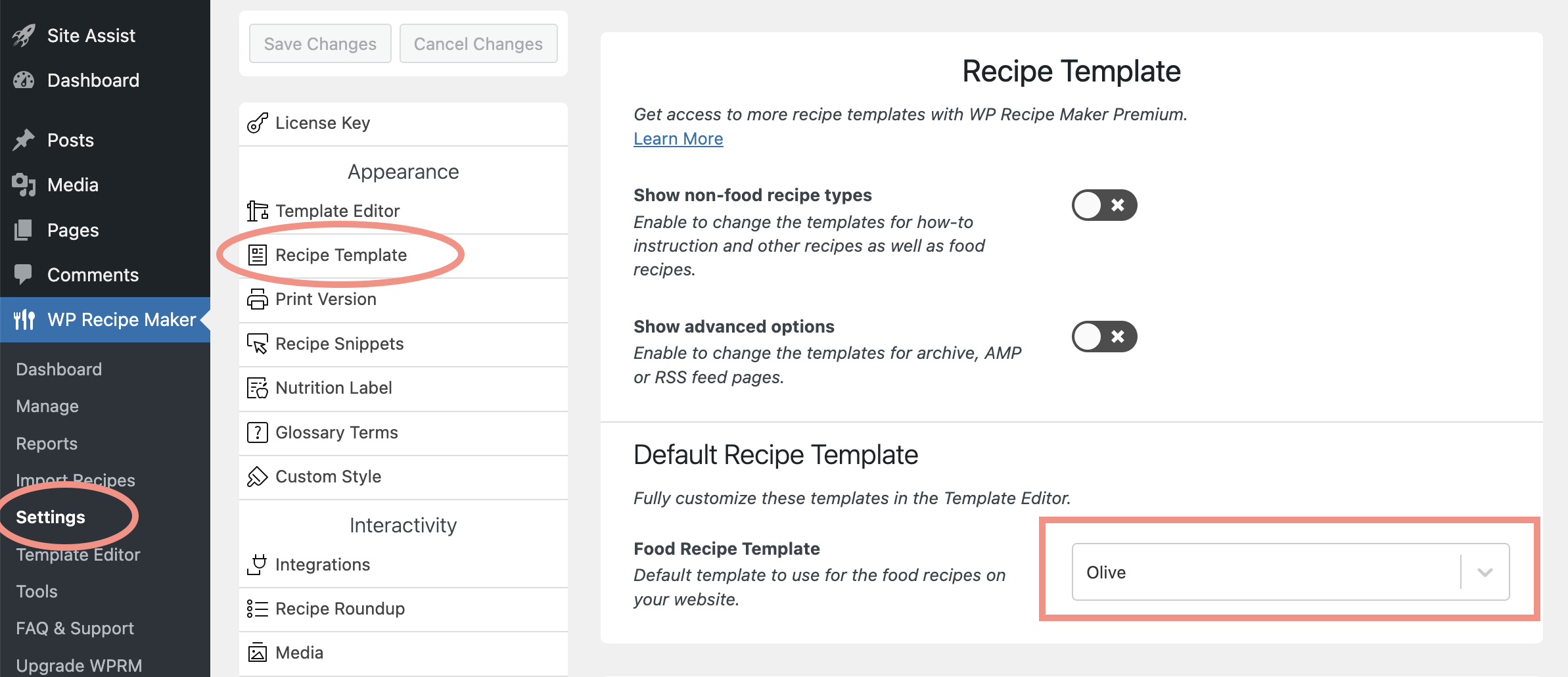This screenshot has height=677, width=1568.
Task: Open WP Recipe Maker menu in sidebar
Action: (105, 319)
